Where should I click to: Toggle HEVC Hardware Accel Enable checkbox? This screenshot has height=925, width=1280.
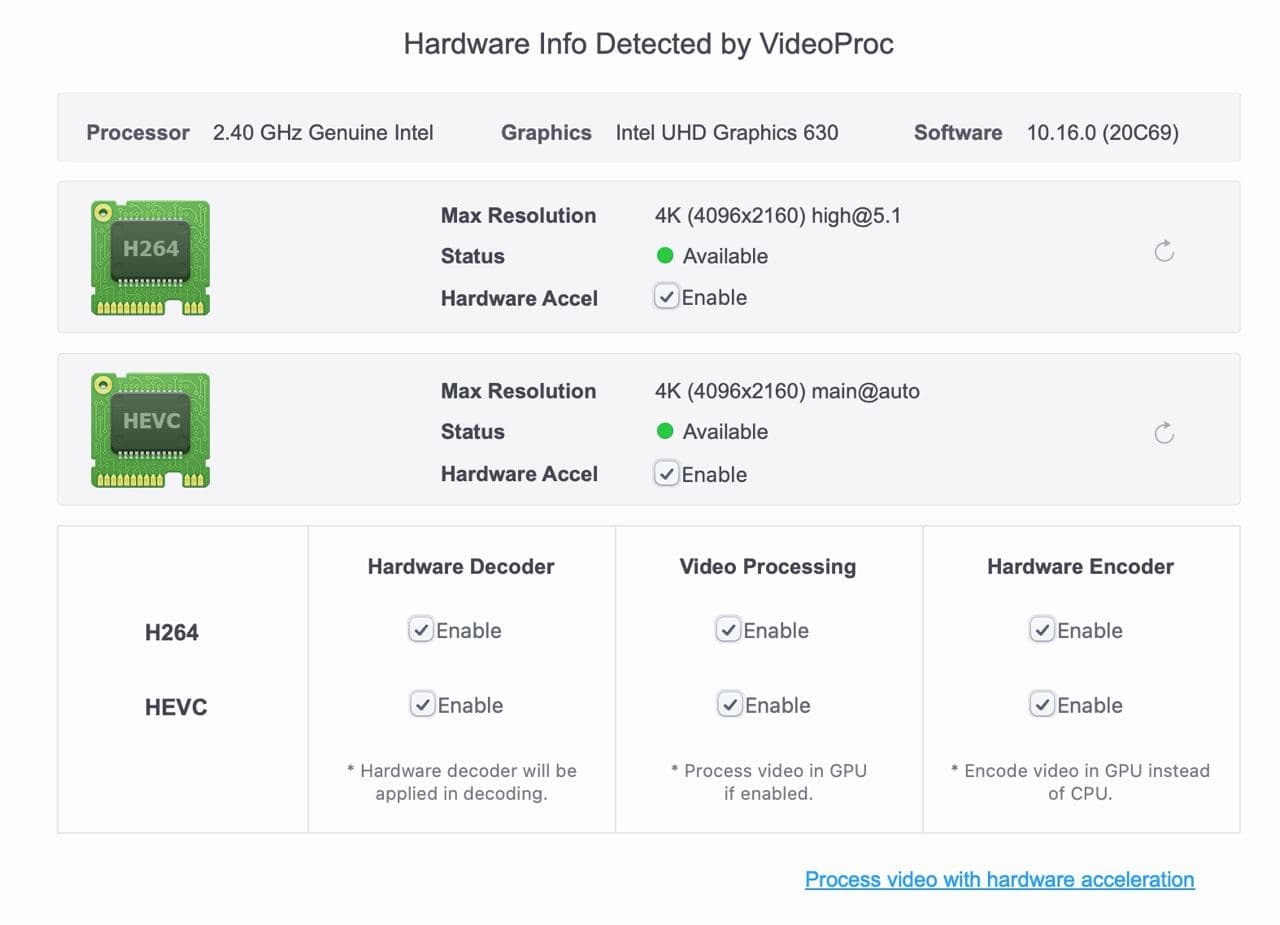click(666, 474)
